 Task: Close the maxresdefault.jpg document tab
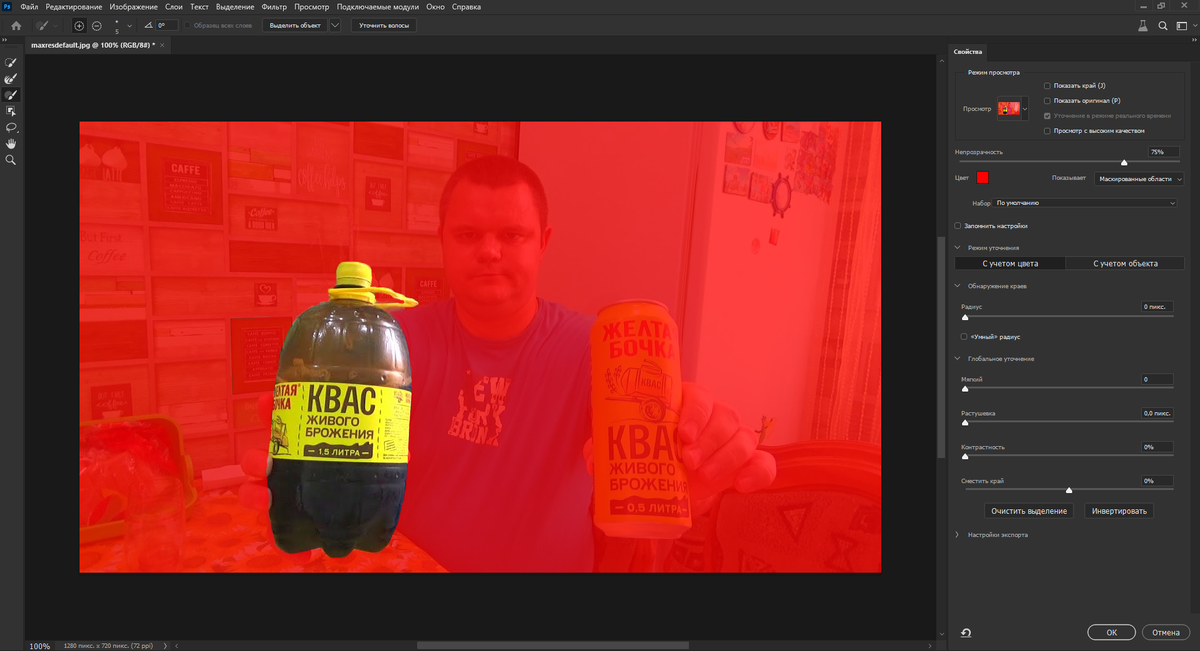tap(163, 46)
